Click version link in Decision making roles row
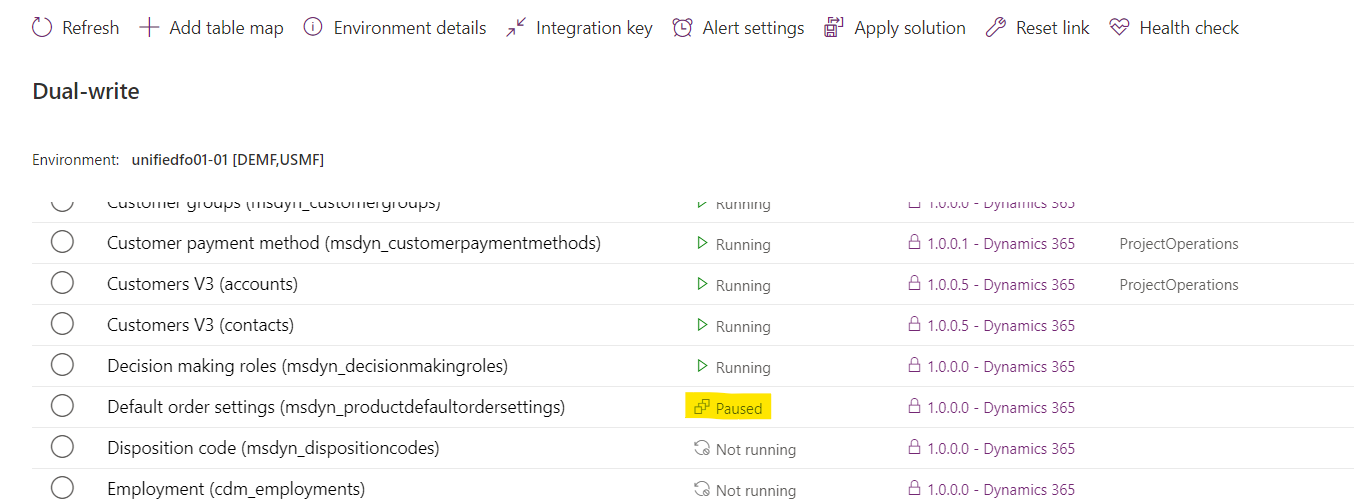1354x502 pixels. point(1001,367)
